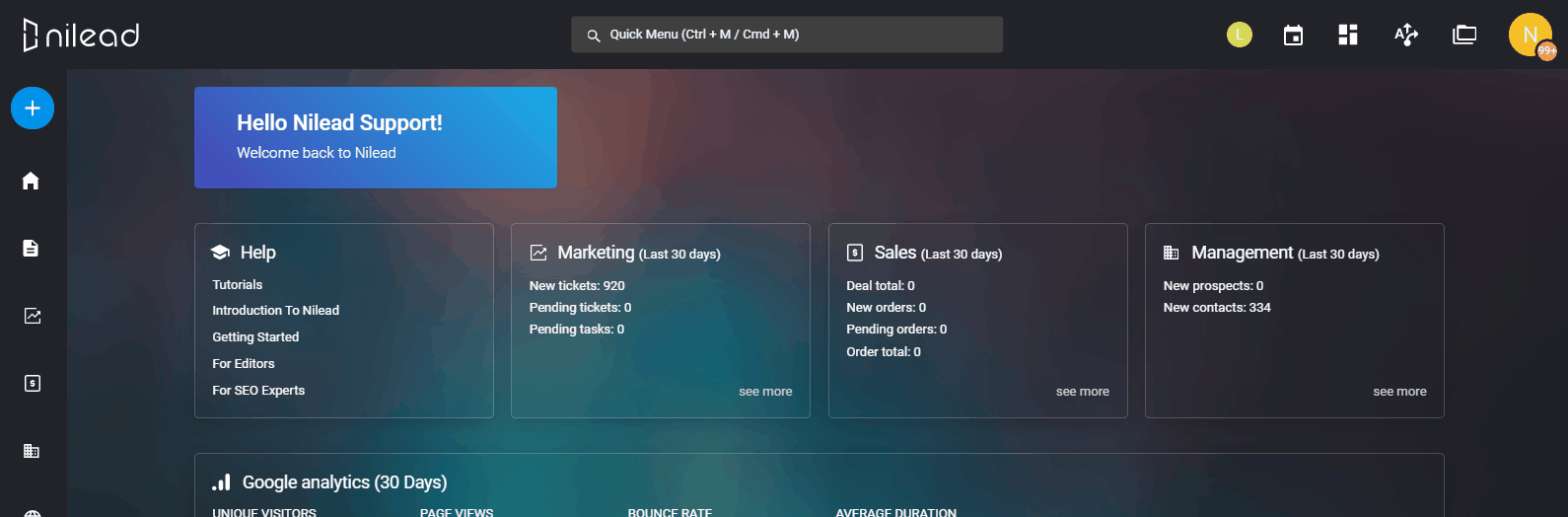
Task: Click Google analytics (30 Days) heading
Action: click(x=345, y=482)
